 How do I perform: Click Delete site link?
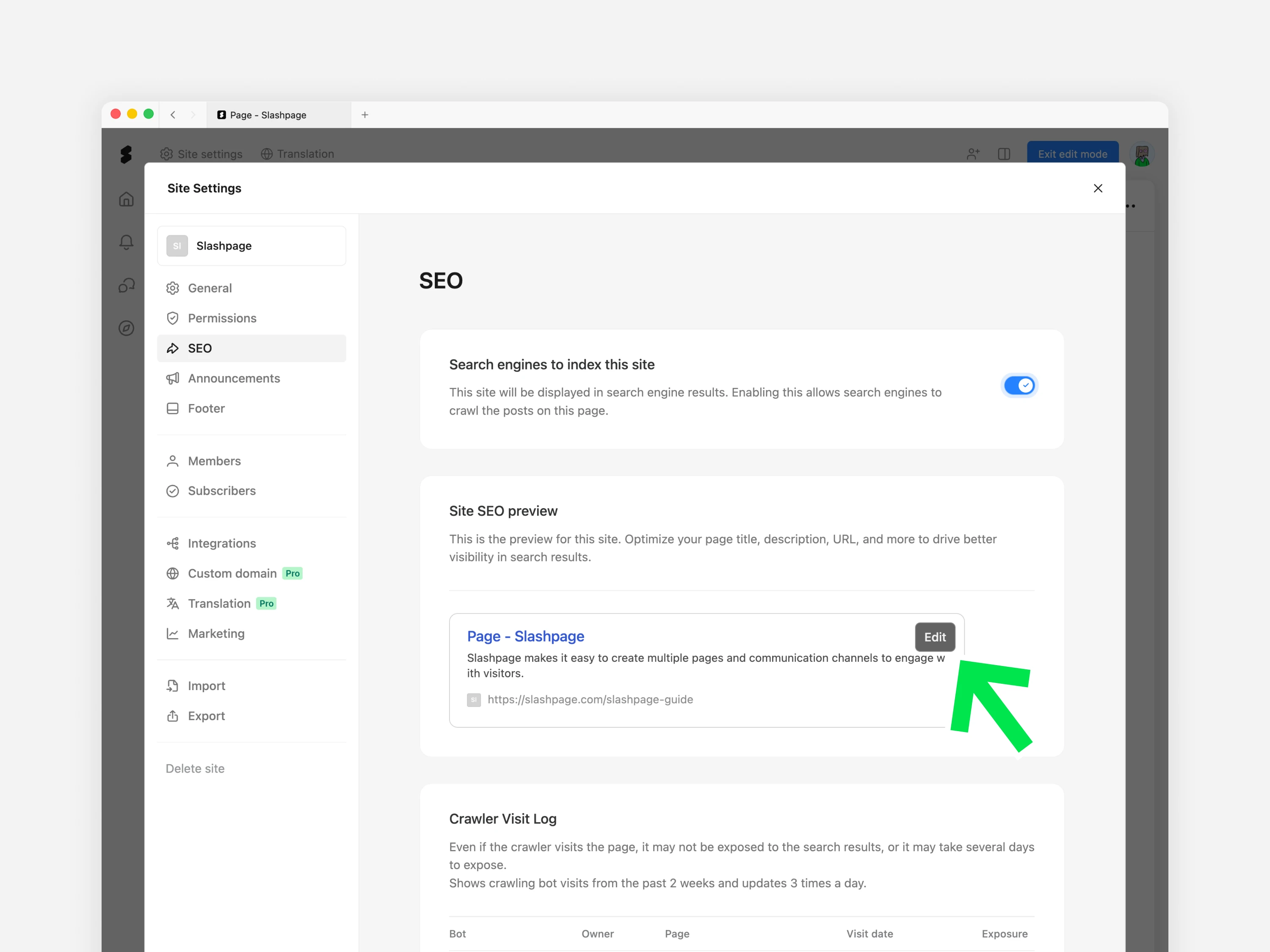point(195,768)
